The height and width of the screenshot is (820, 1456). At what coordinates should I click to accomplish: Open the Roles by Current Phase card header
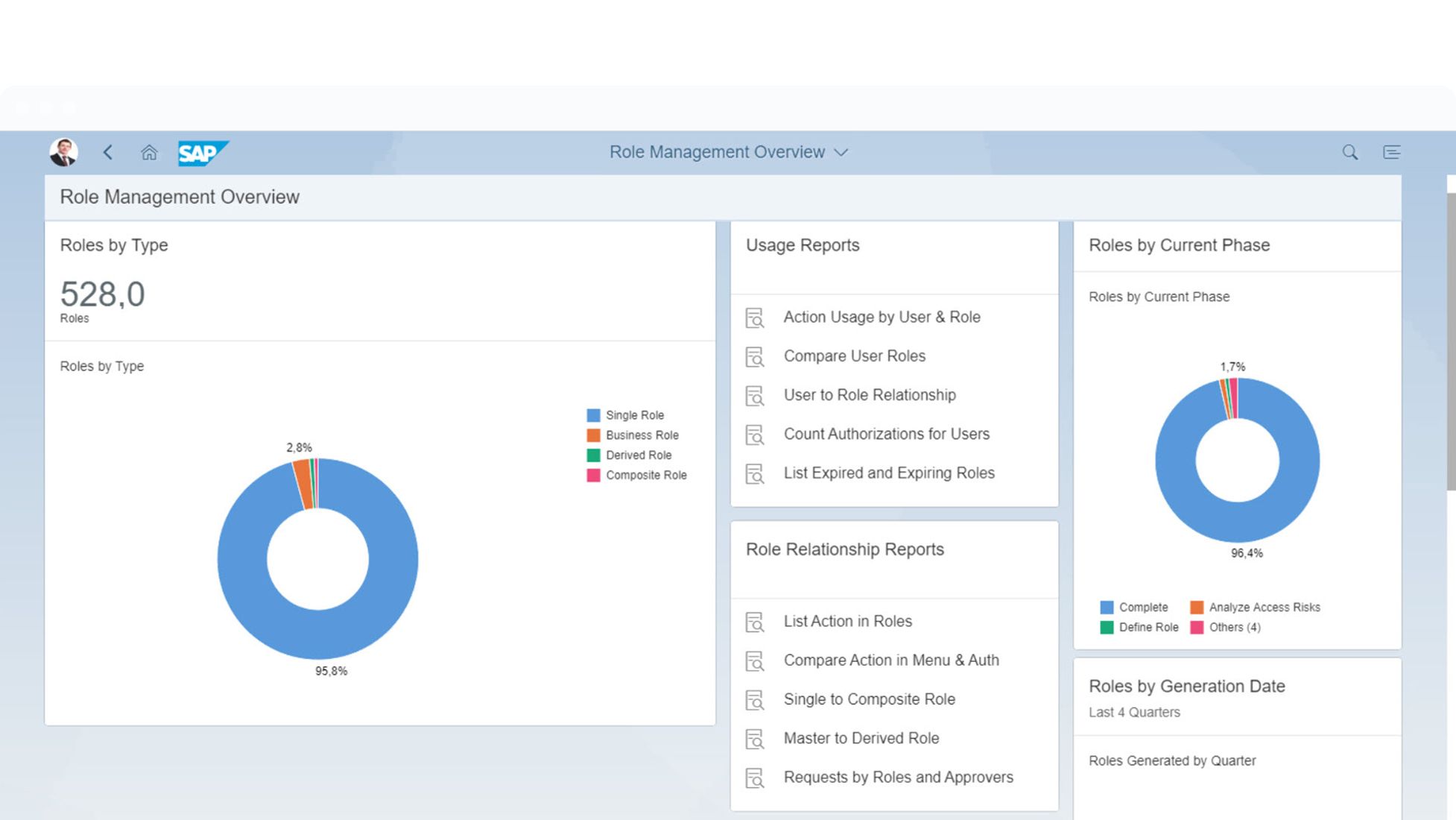[1179, 245]
